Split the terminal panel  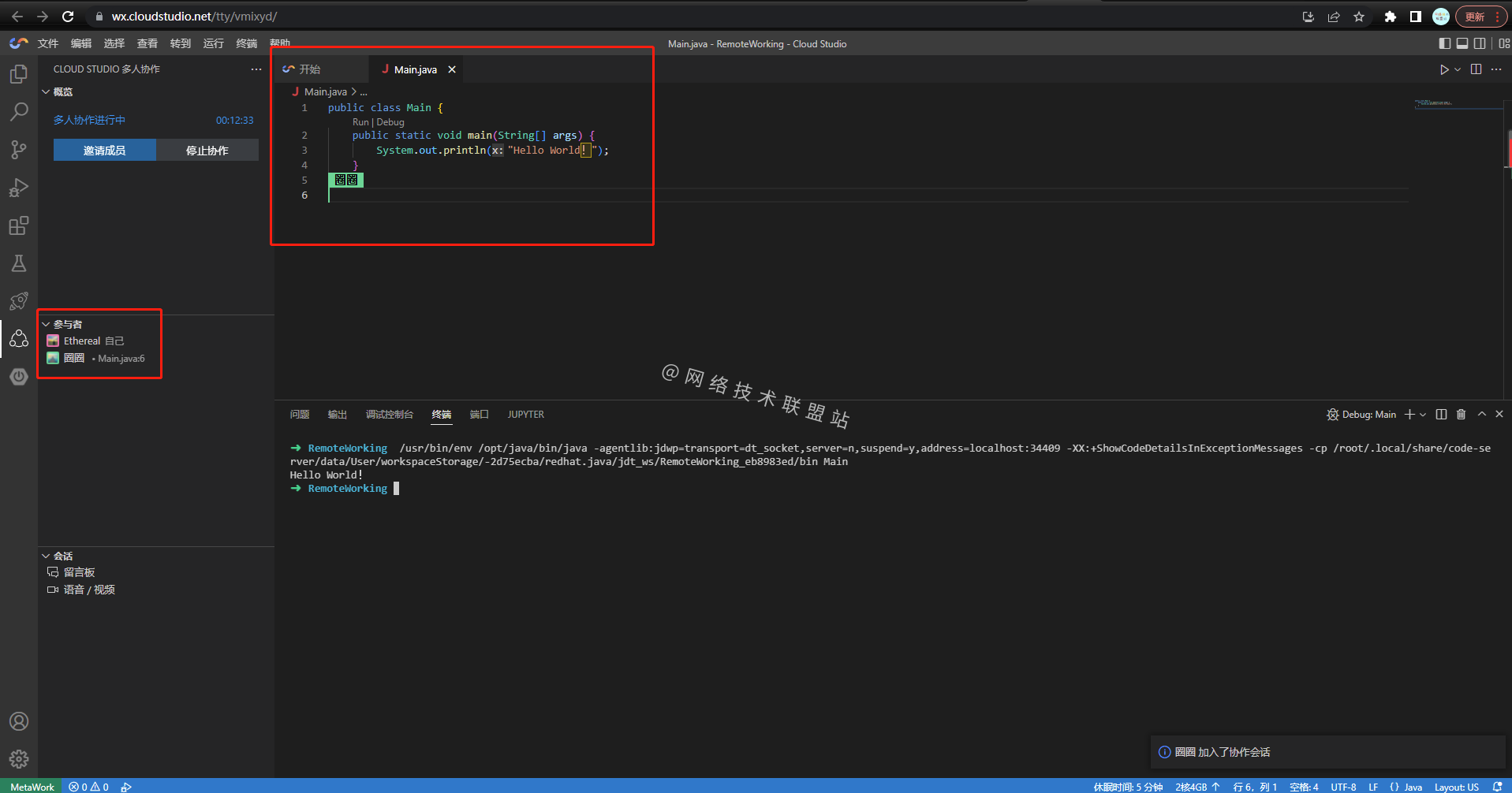point(1441,414)
